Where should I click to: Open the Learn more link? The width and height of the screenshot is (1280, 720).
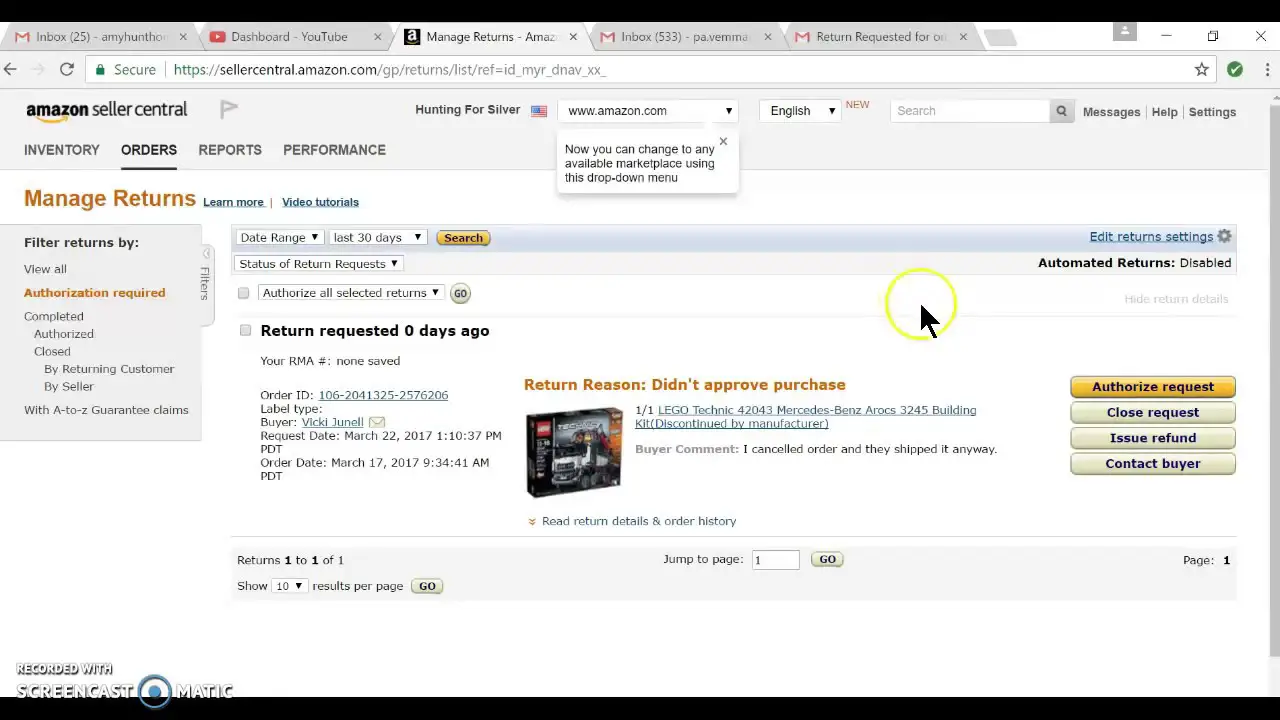pos(233,202)
